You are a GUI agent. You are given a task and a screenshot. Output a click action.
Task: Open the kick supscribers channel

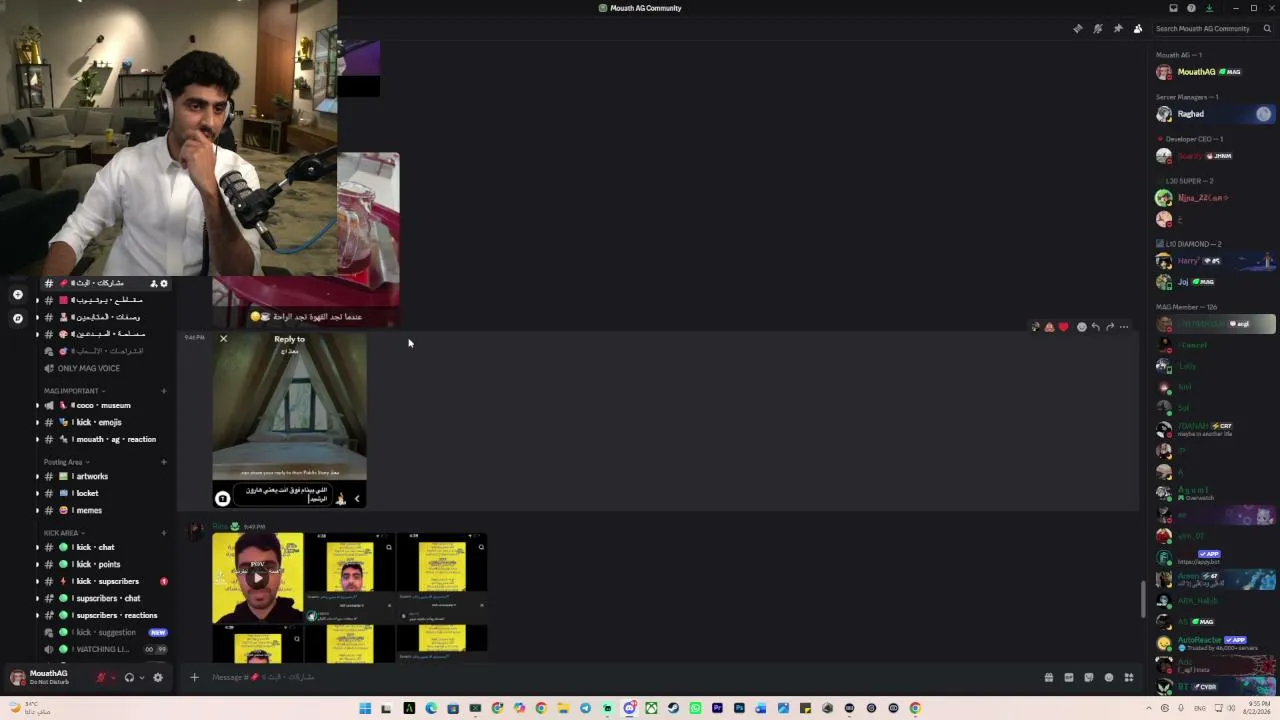(x=105, y=581)
